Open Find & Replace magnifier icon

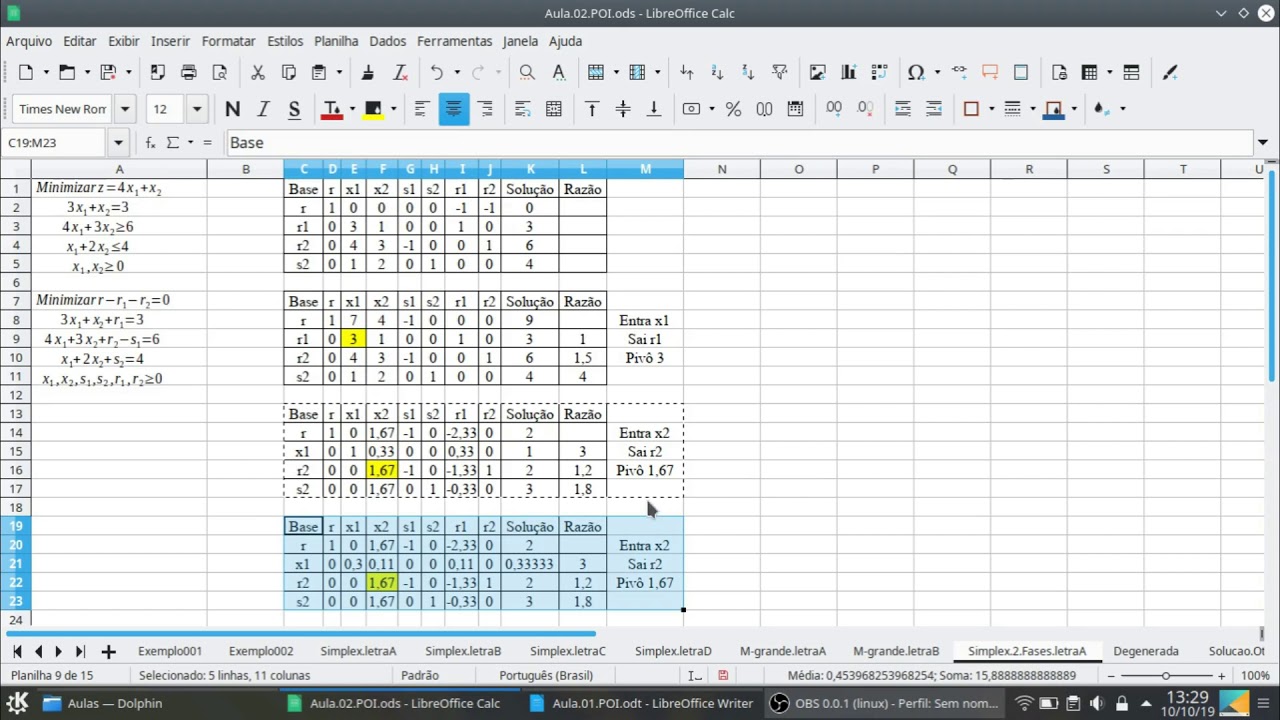tap(527, 72)
